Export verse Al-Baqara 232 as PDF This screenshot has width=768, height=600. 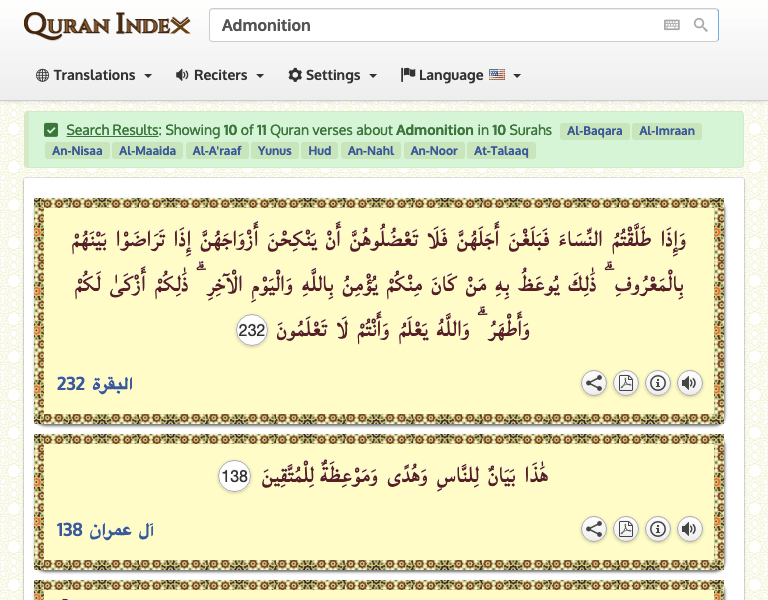[625, 383]
